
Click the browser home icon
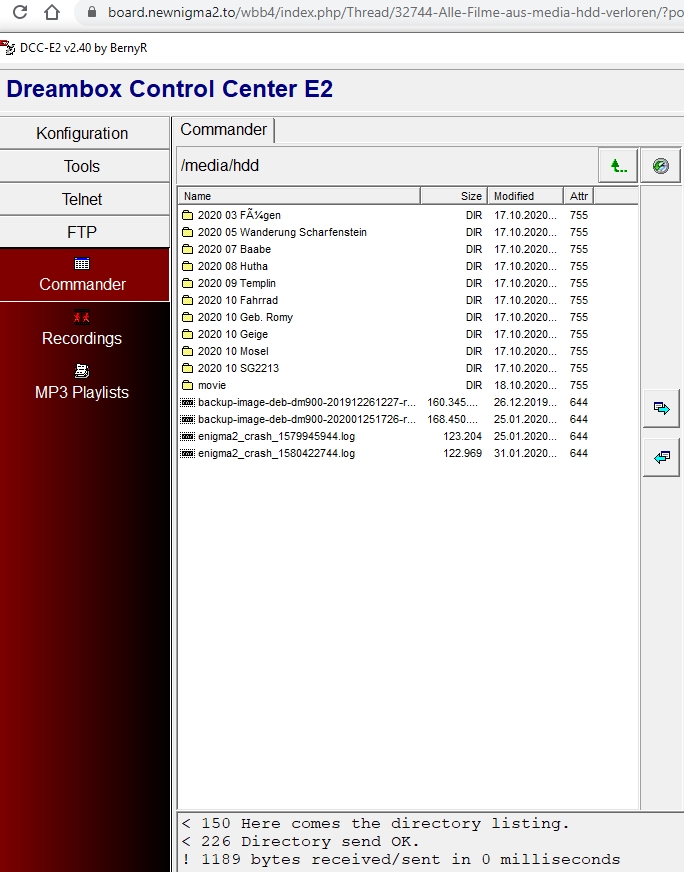(x=51, y=13)
